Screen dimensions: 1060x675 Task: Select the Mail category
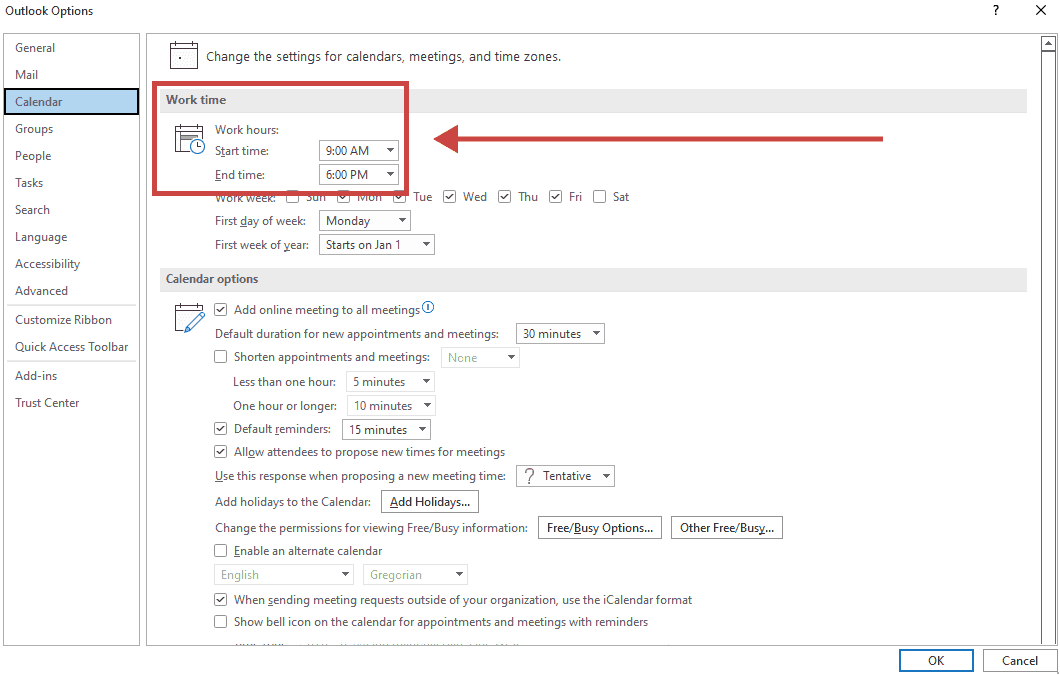71,75
